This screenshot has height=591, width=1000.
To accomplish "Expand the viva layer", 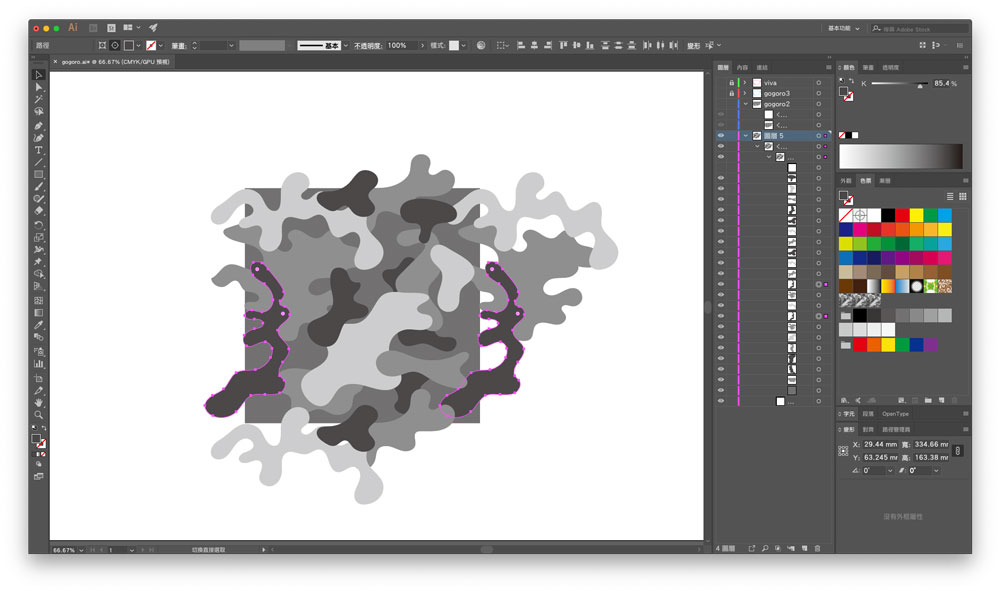I will (745, 82).
